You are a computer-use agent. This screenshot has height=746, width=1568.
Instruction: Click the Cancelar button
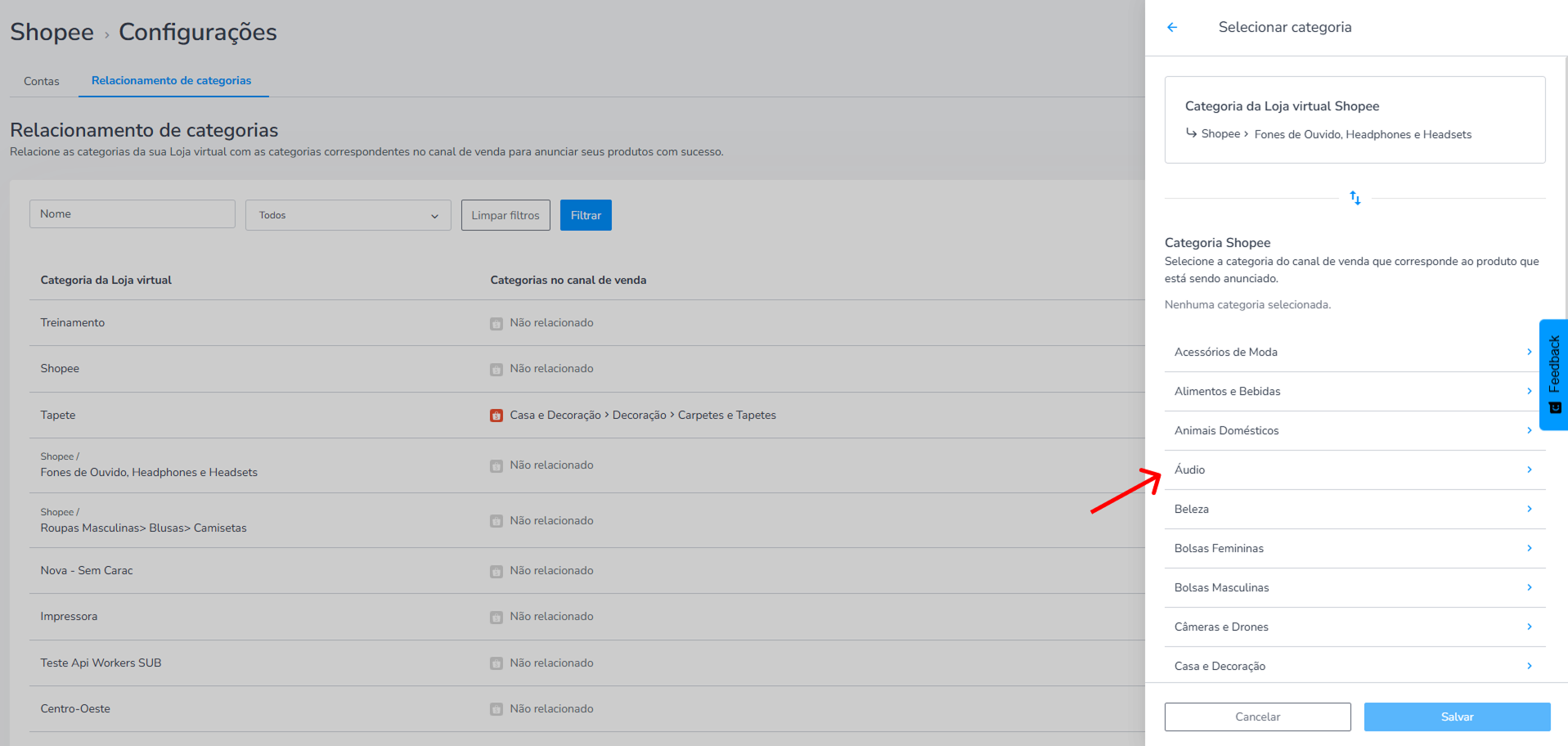(1258, 717)
